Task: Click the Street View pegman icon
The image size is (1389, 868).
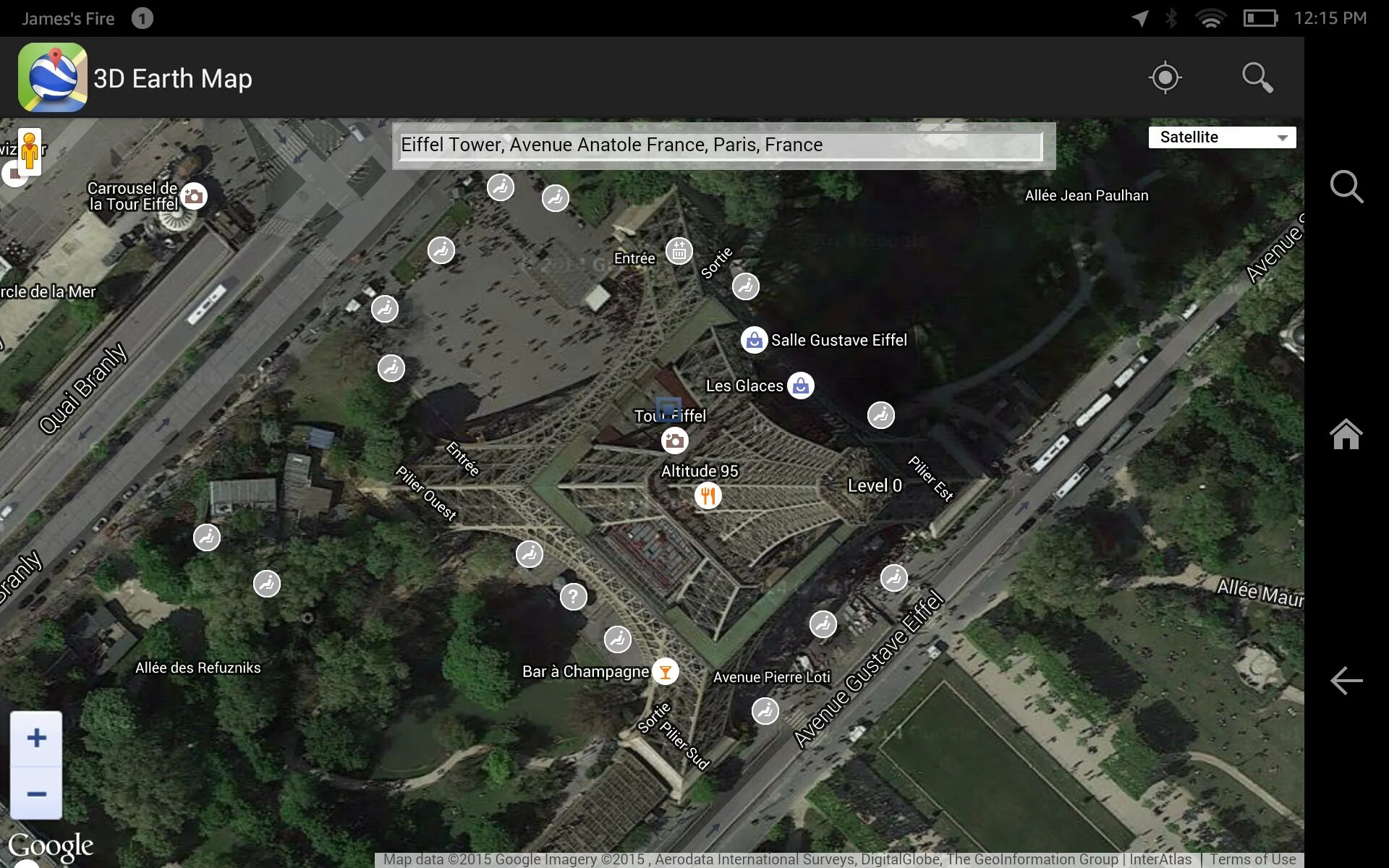Action: click(30, 155)
